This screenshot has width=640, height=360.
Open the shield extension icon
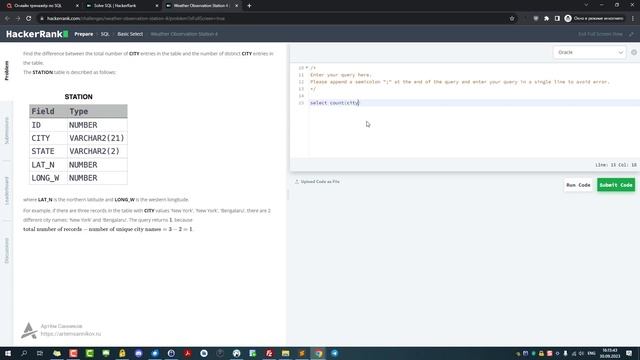[x=536, y=18]
